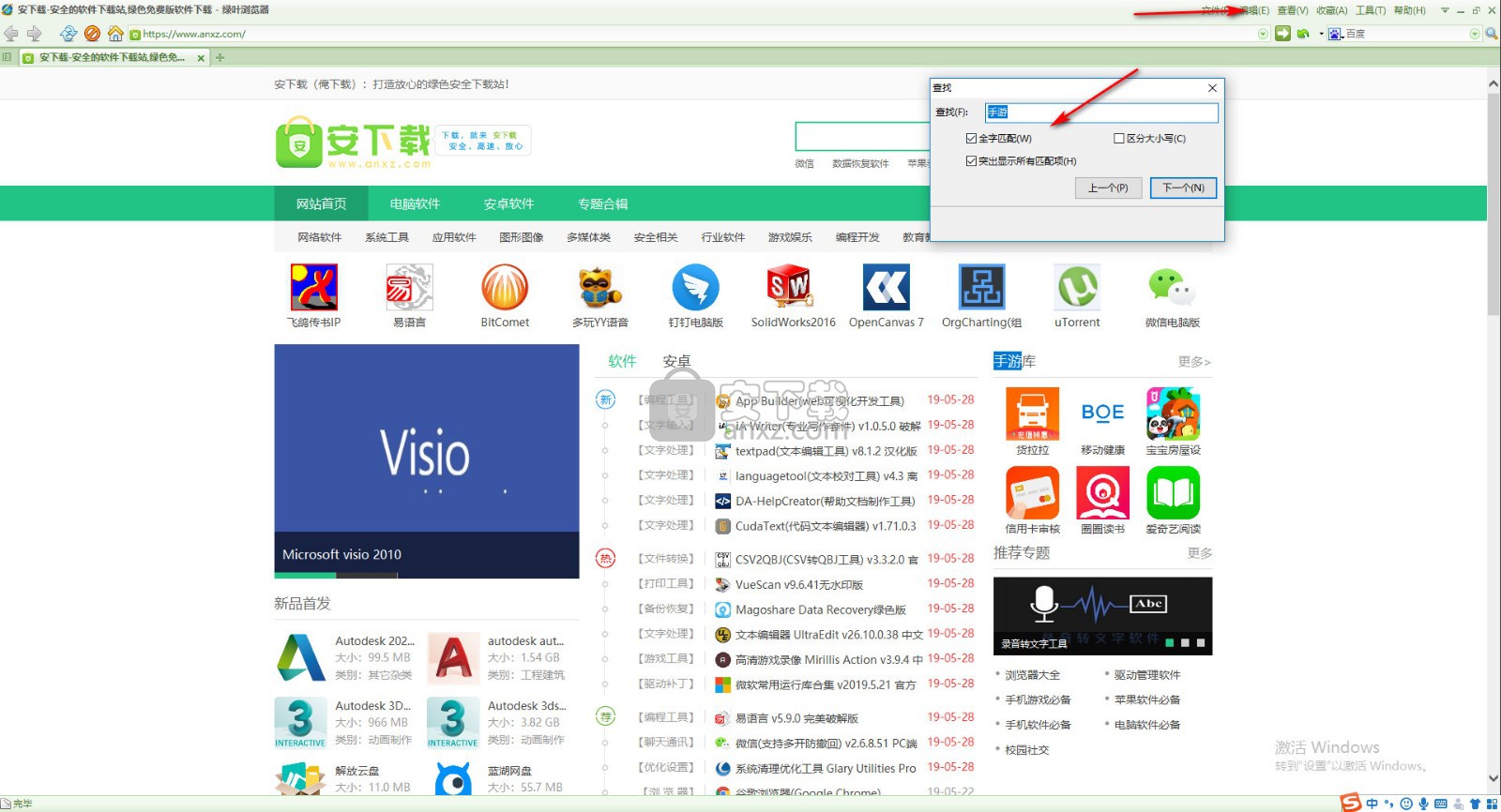This screenshot has height=812, width=1501.
Task: Open the 驱动管理软件 topic link
Action: (1147, 675)
